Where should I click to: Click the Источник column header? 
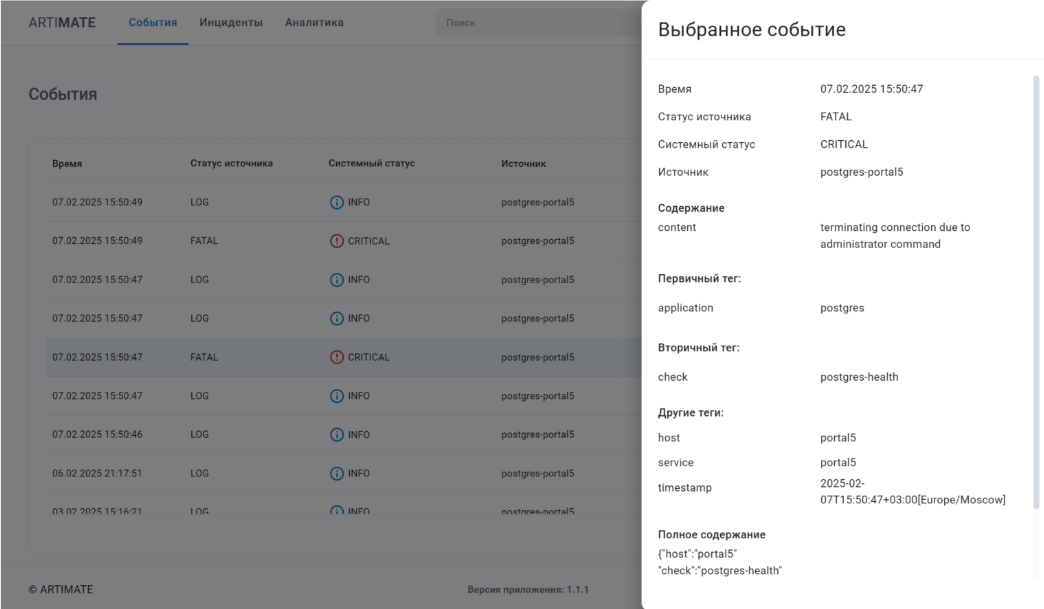pos(523,164)
